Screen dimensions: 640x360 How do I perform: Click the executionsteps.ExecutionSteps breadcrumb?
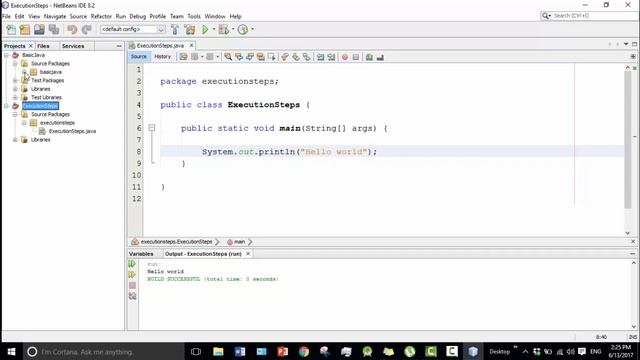click(176, 242)
